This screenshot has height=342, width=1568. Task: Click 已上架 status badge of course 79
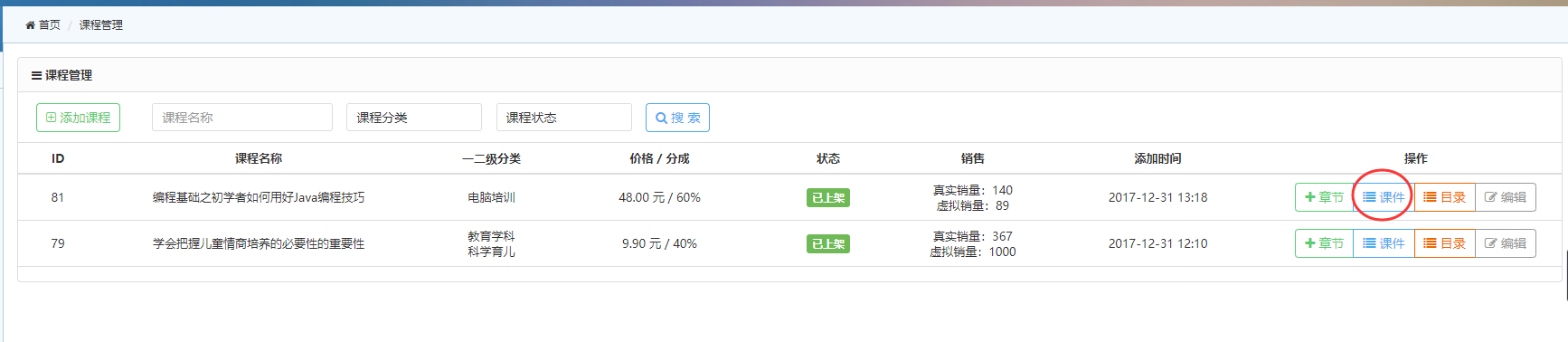[828, 244]
